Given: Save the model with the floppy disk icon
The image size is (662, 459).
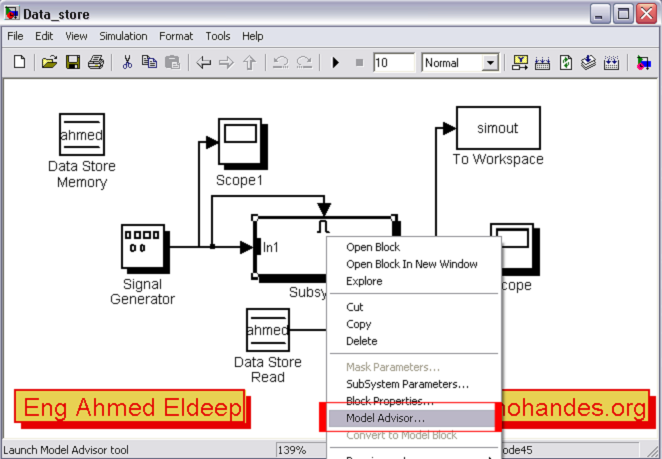Looking at the screenshot, I should click(x=73, y=63).
